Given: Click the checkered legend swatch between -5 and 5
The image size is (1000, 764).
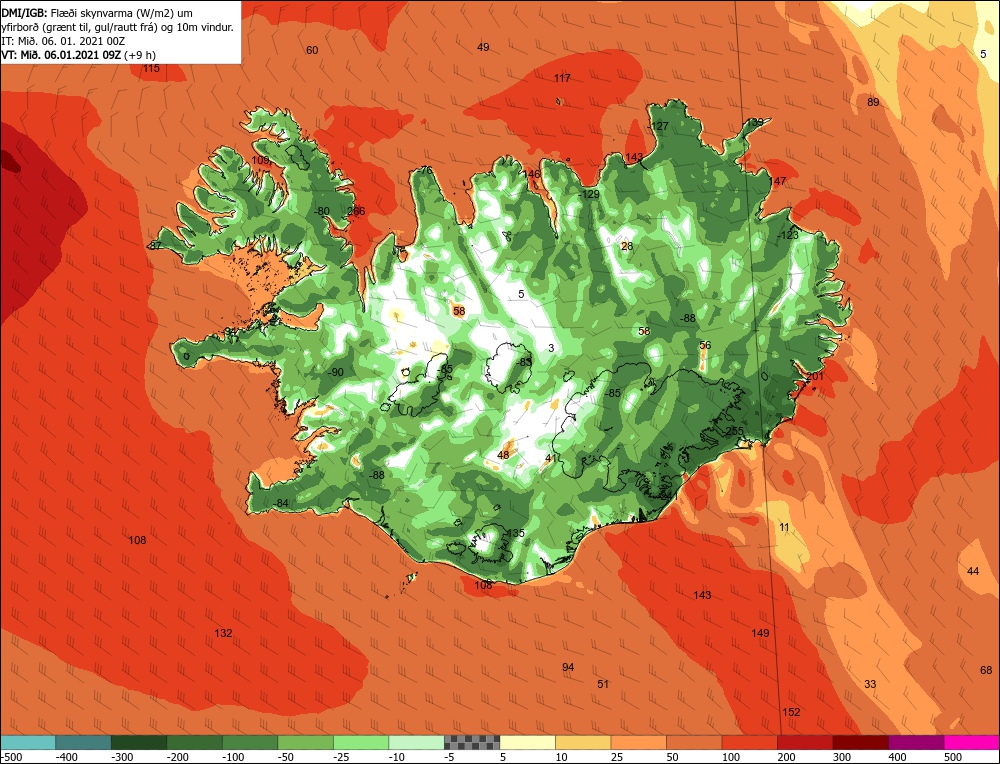Looking at the screenshot, I should pyautogui.click(x=472, y=742).
